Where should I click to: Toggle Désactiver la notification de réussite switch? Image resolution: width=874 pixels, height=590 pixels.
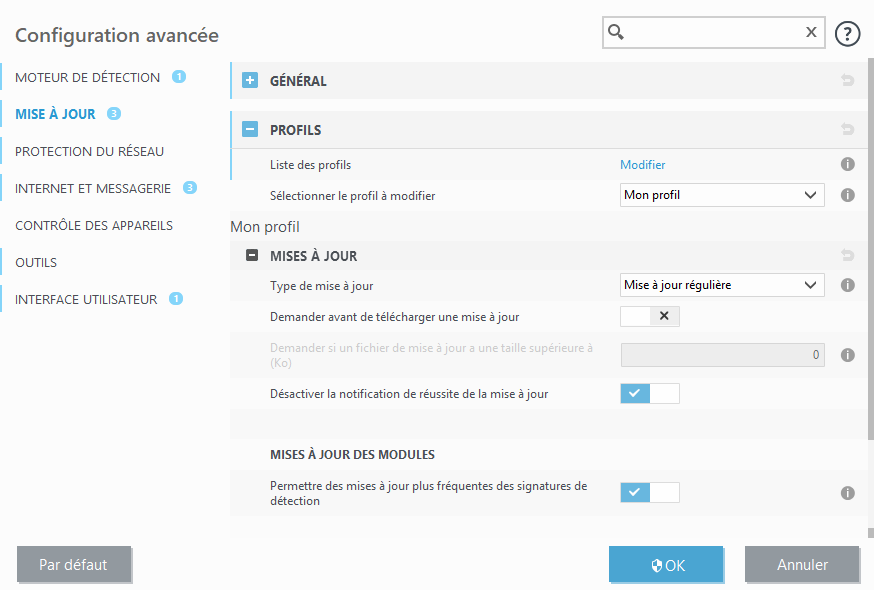click(x=650, y=394)
